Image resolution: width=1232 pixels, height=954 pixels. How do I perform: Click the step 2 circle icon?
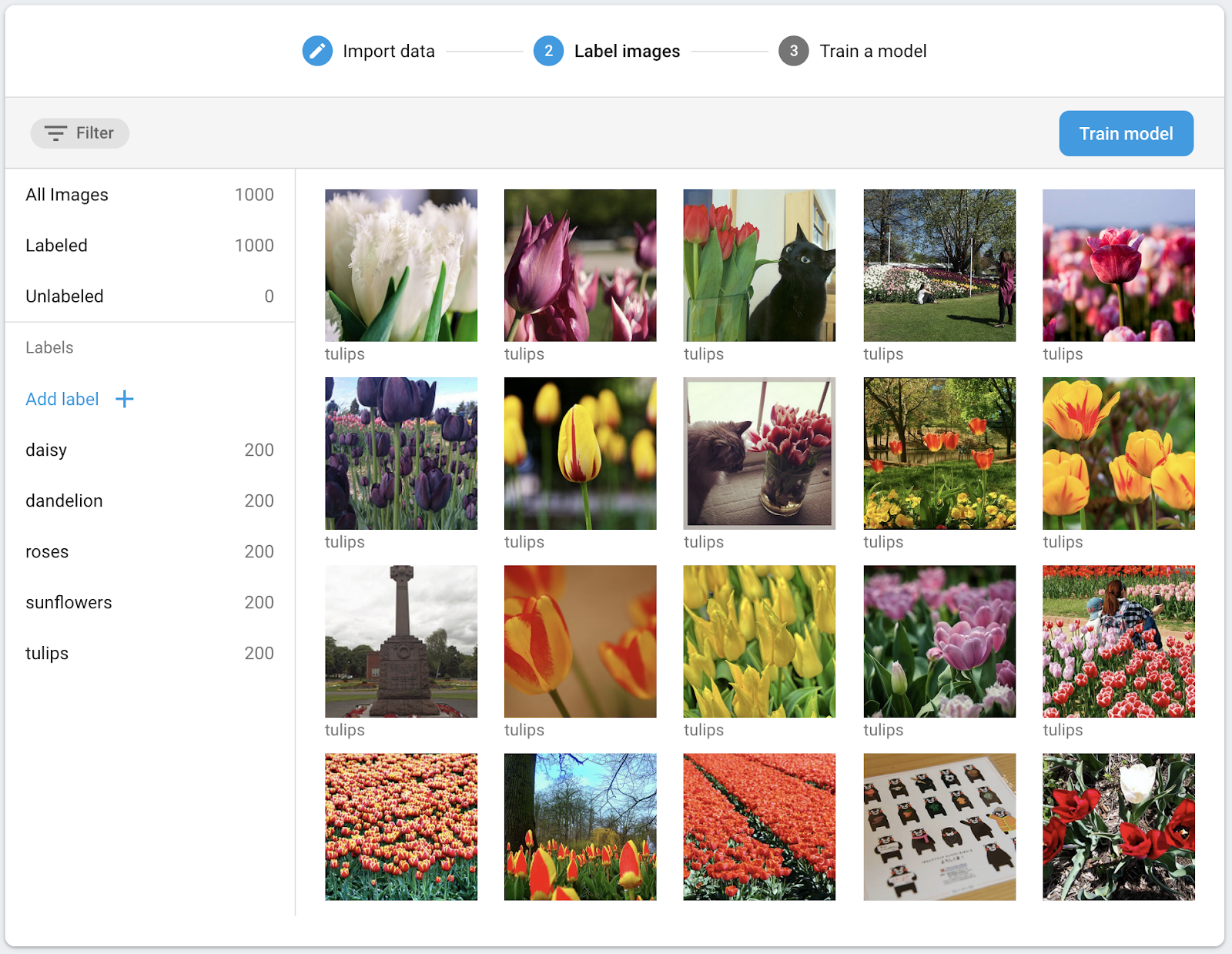click(548, 51)
